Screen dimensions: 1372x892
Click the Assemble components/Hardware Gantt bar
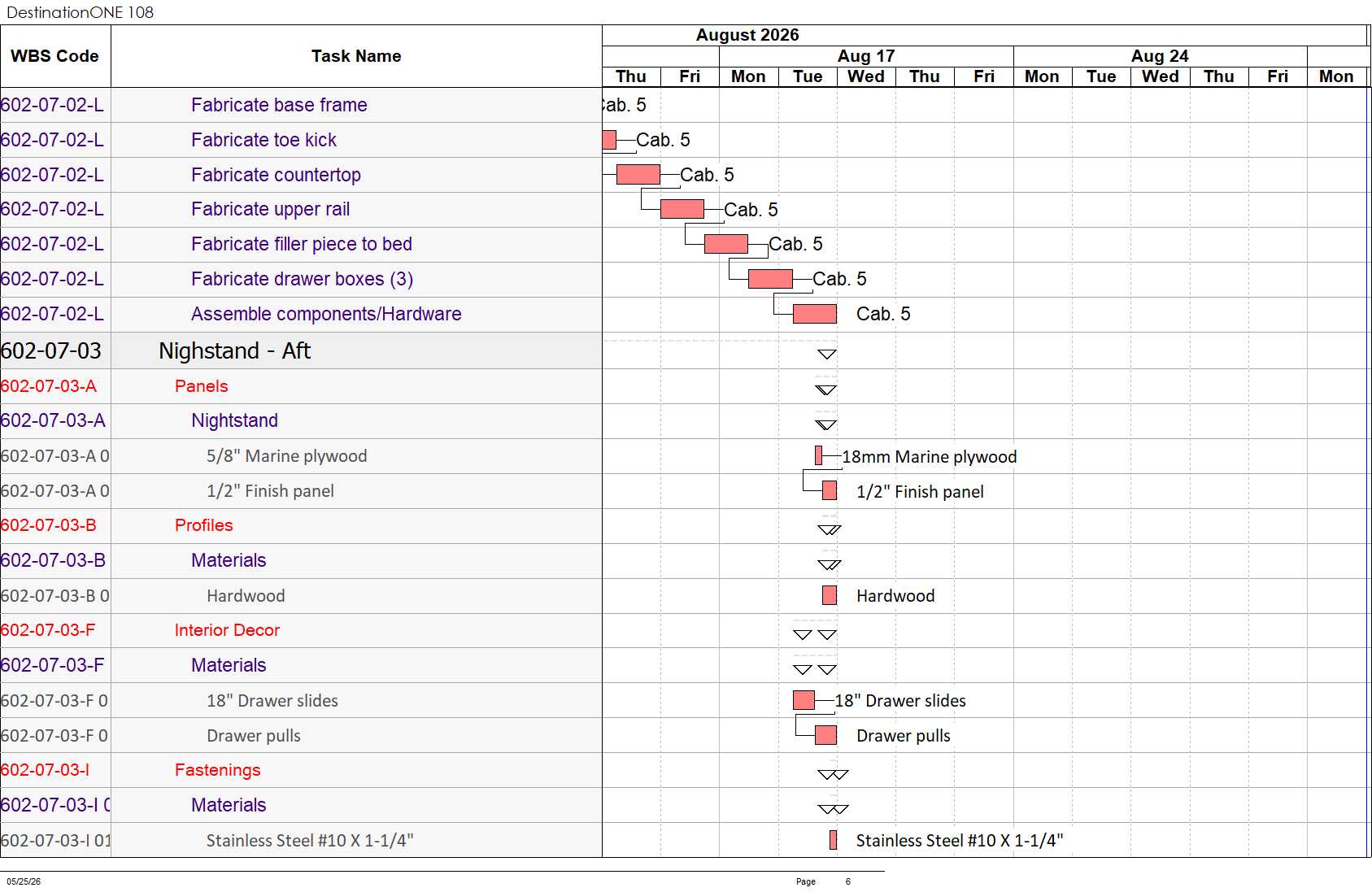815,314
